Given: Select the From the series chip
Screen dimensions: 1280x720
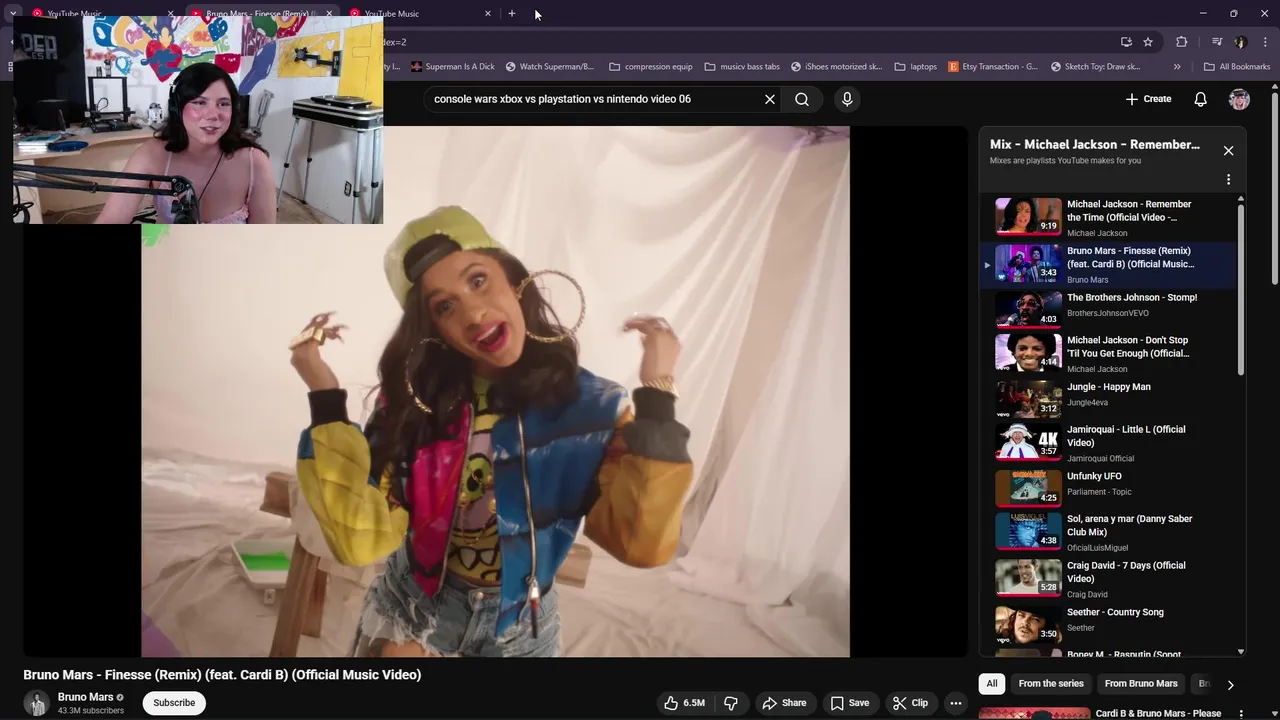Looking at the screenshot, I should [x=1051, y=684].
